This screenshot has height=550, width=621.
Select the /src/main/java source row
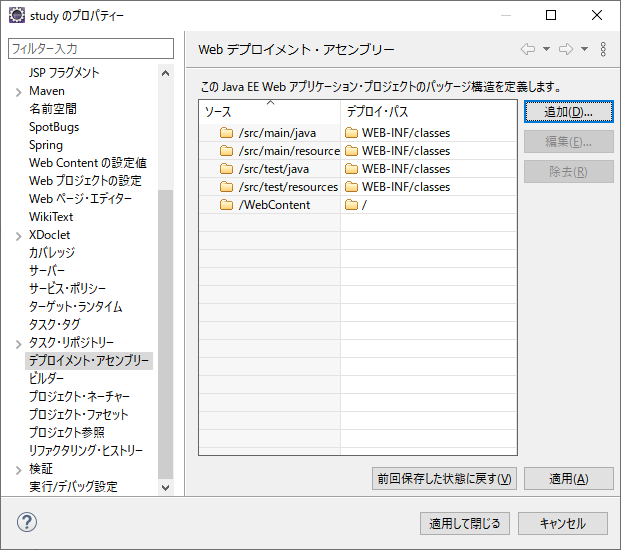click(x=270, y=133)
